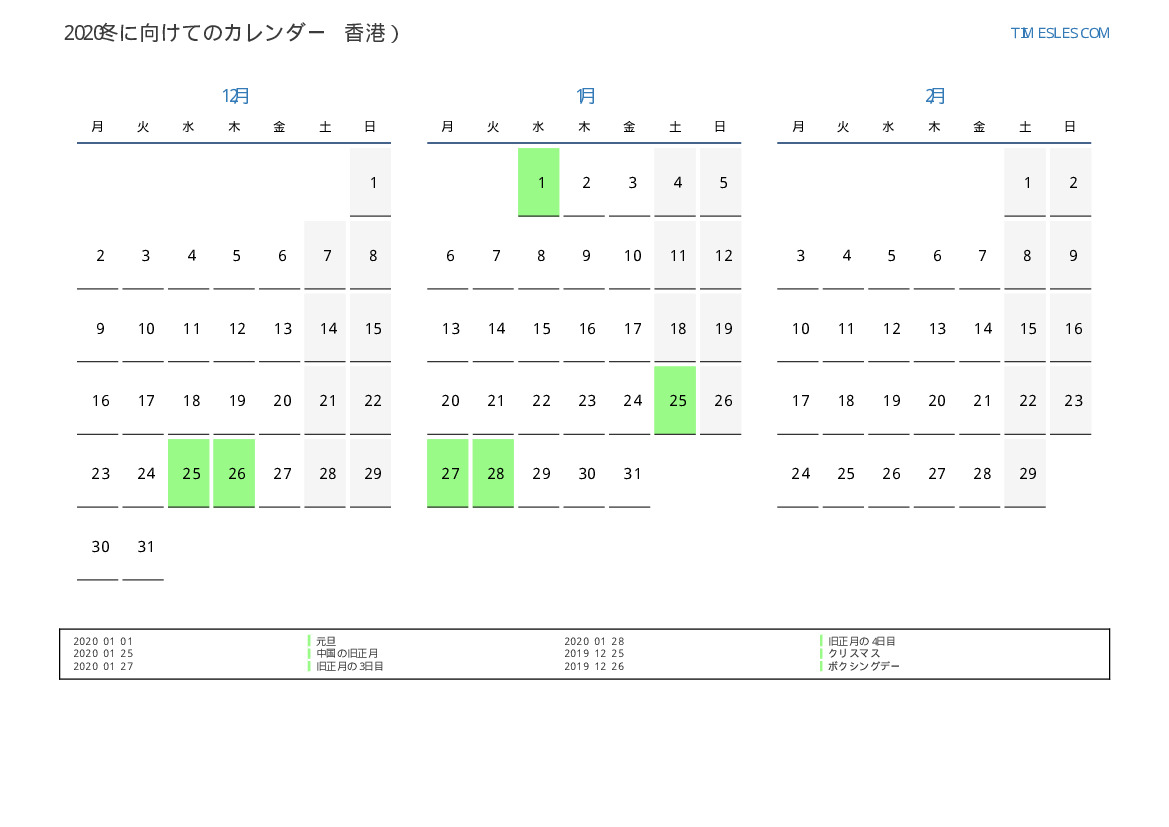Select February 24 in the 2月 calendar
The width and height of the screenshot is (1169, 827).
click(798, 474)
